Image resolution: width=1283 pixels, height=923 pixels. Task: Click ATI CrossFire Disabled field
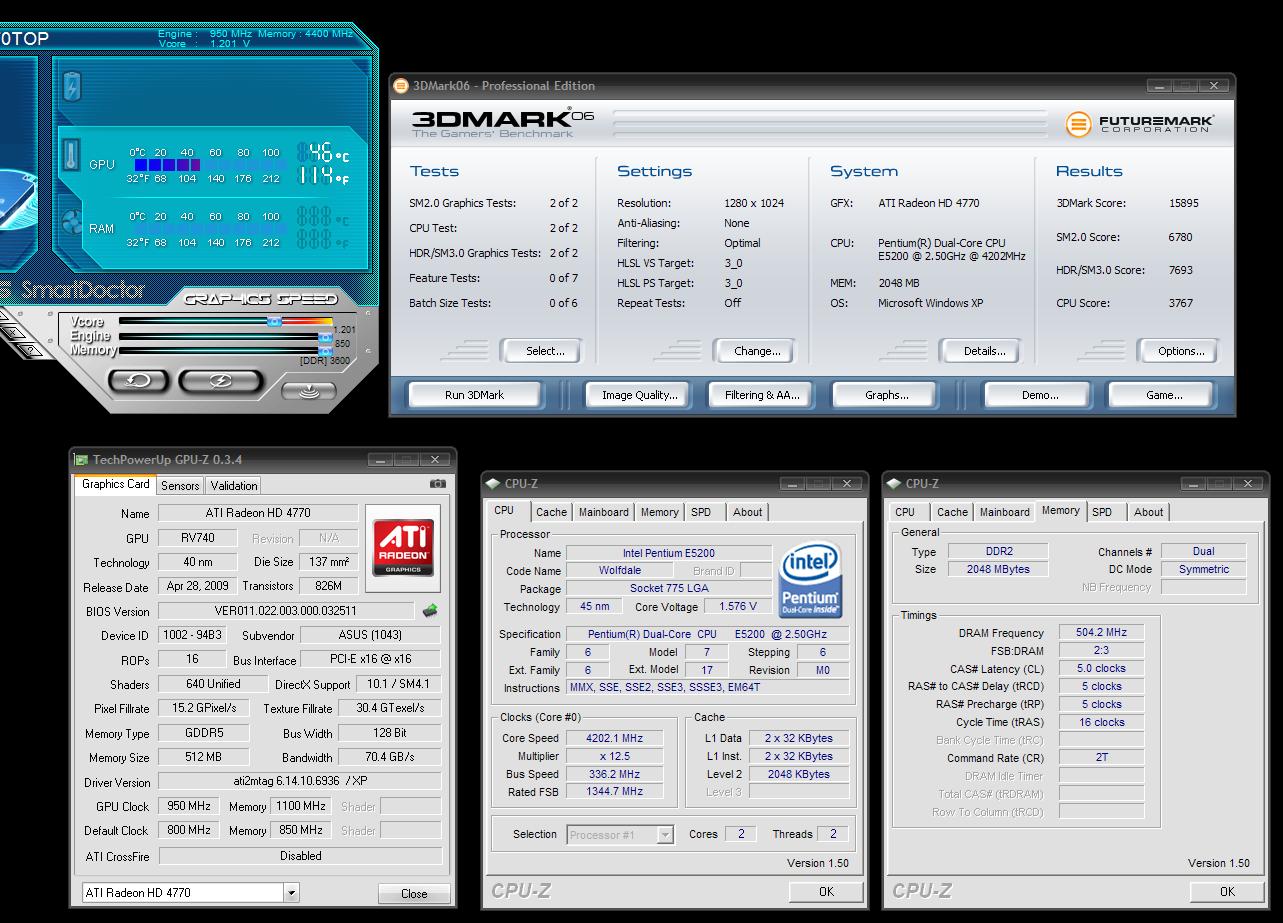300,856
